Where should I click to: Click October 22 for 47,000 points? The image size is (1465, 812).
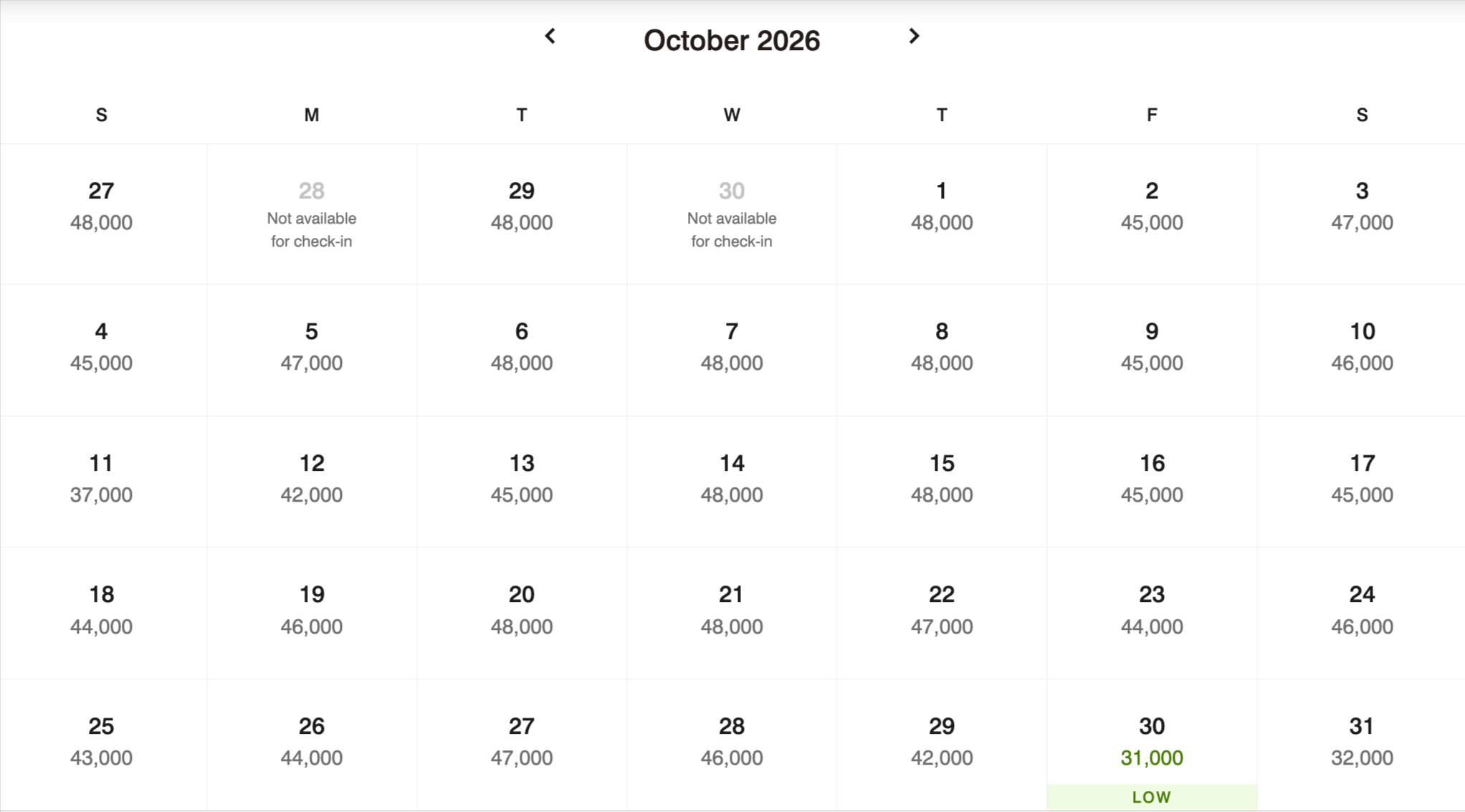coord(941,610)
